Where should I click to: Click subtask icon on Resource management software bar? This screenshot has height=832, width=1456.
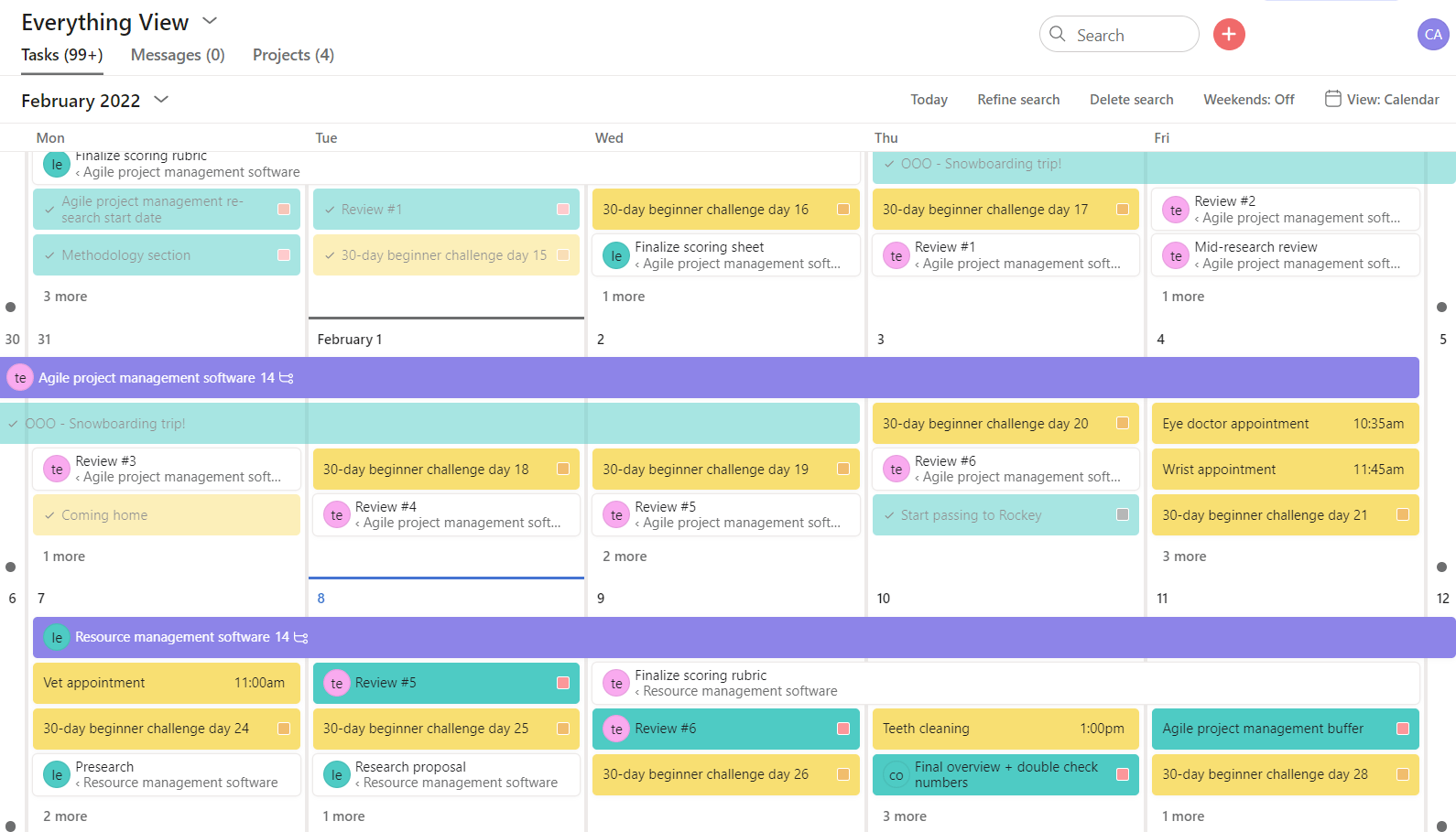point(301,637)
